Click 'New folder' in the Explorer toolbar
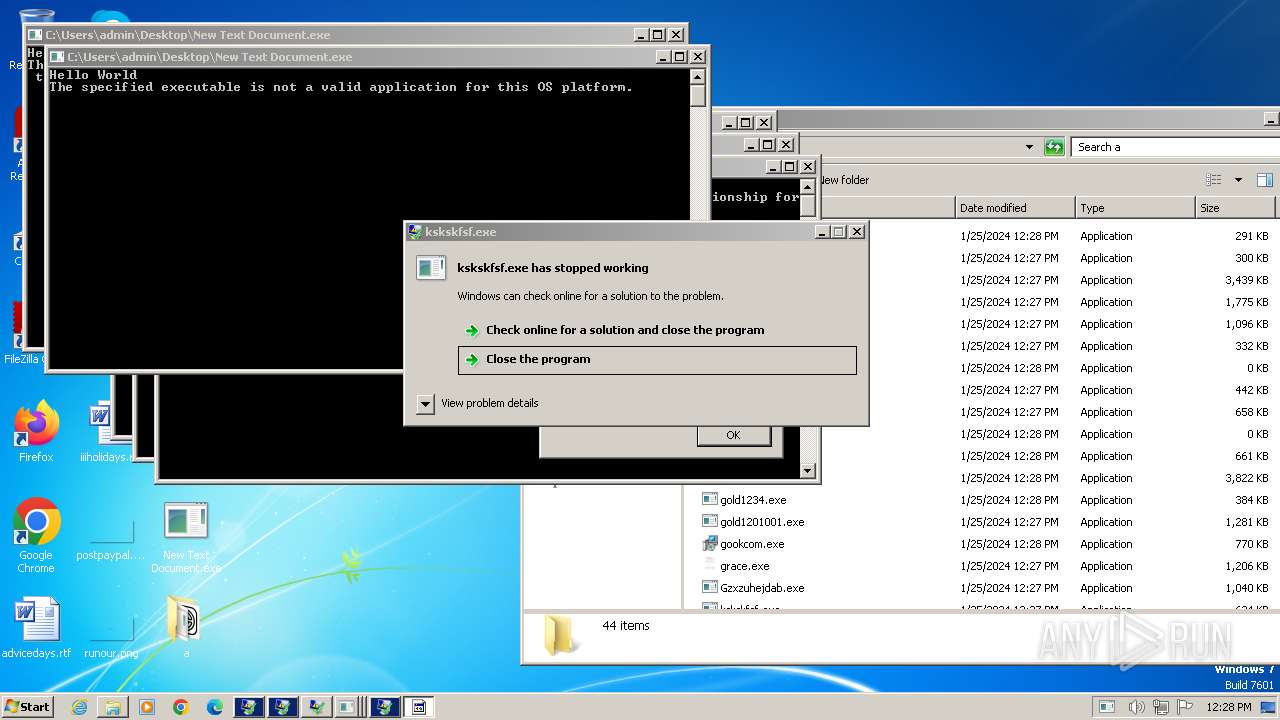The width and height of the screenshot is (1280, 720). pyautogui.click(x=844, y=180)
